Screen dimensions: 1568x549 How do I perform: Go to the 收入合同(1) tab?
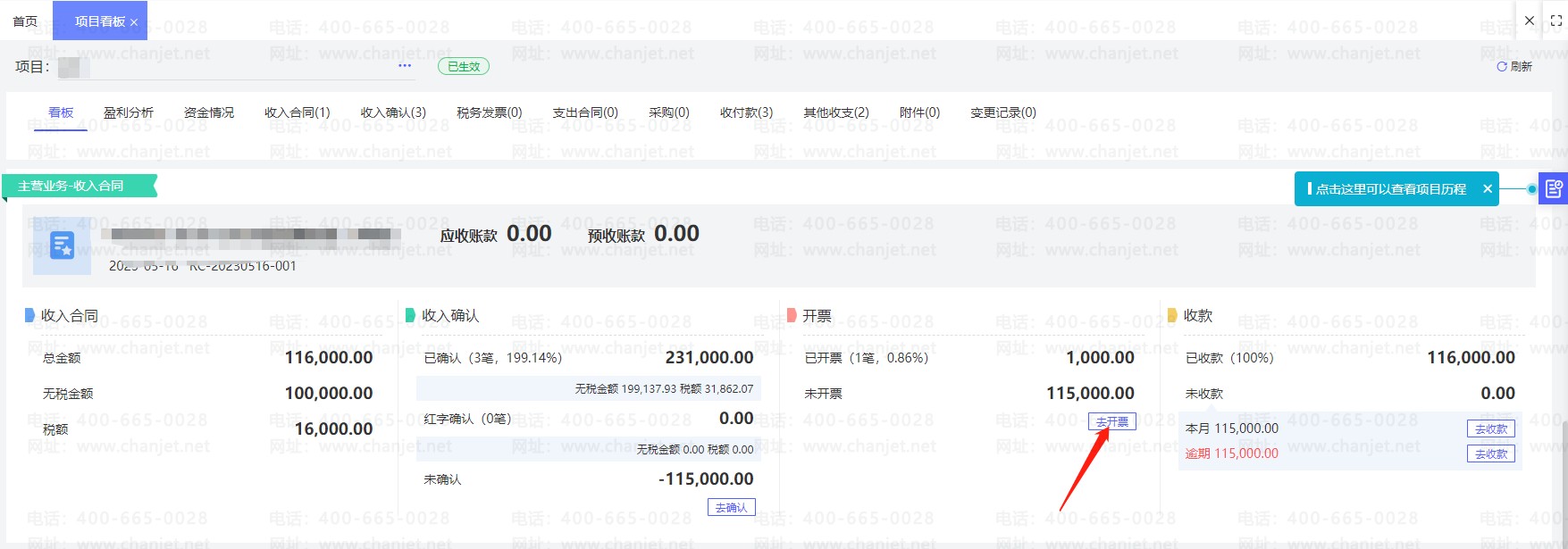tap(298, 112)
